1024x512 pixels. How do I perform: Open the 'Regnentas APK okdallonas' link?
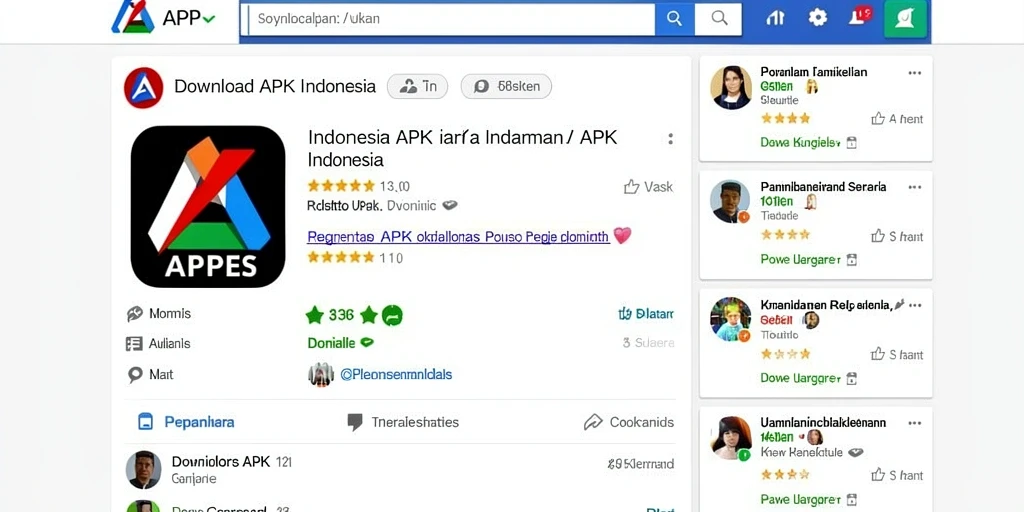click(x=458, y=236)
